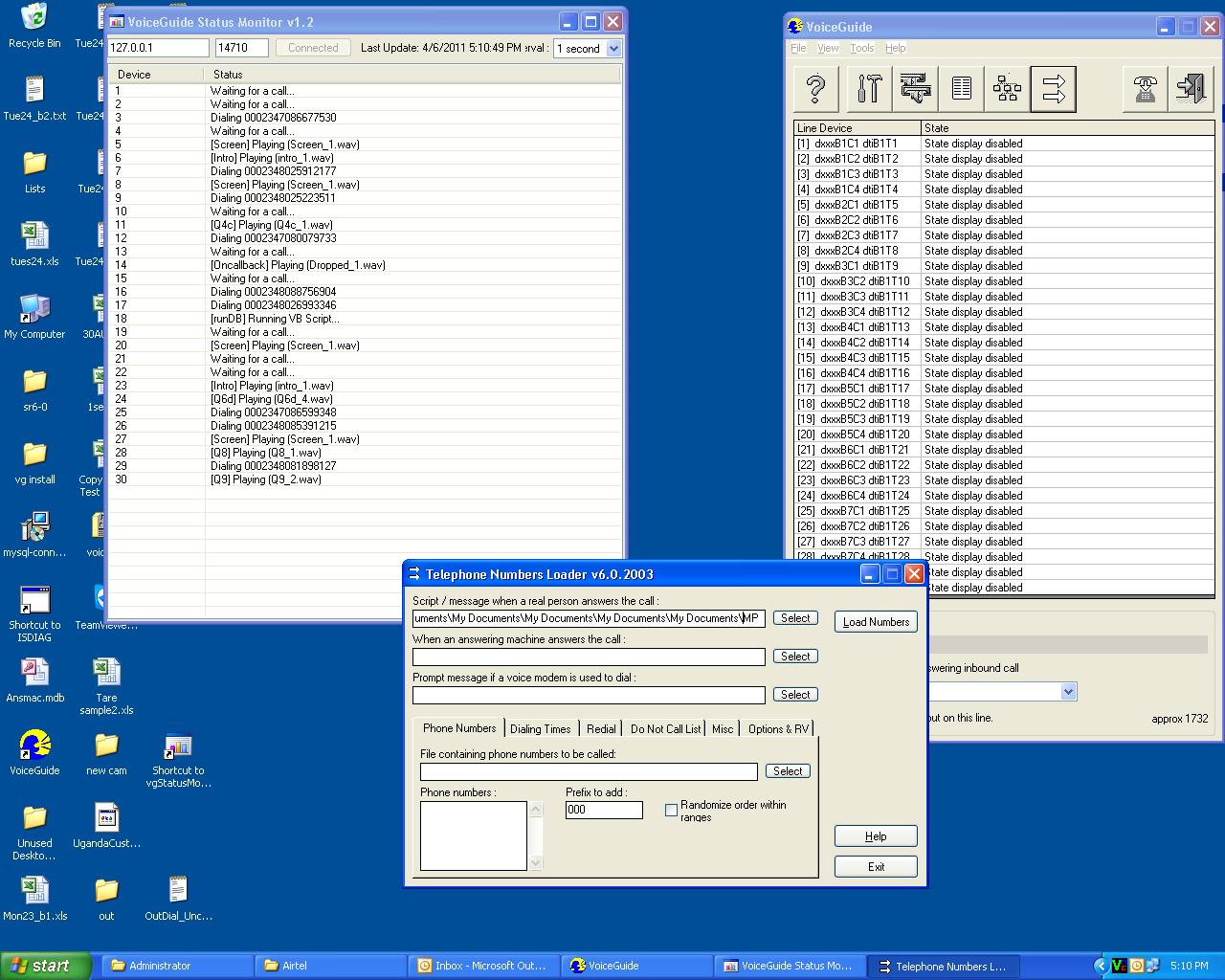
Task: Open Tare sample2.xls desktop icon
Action: point(106,686)
